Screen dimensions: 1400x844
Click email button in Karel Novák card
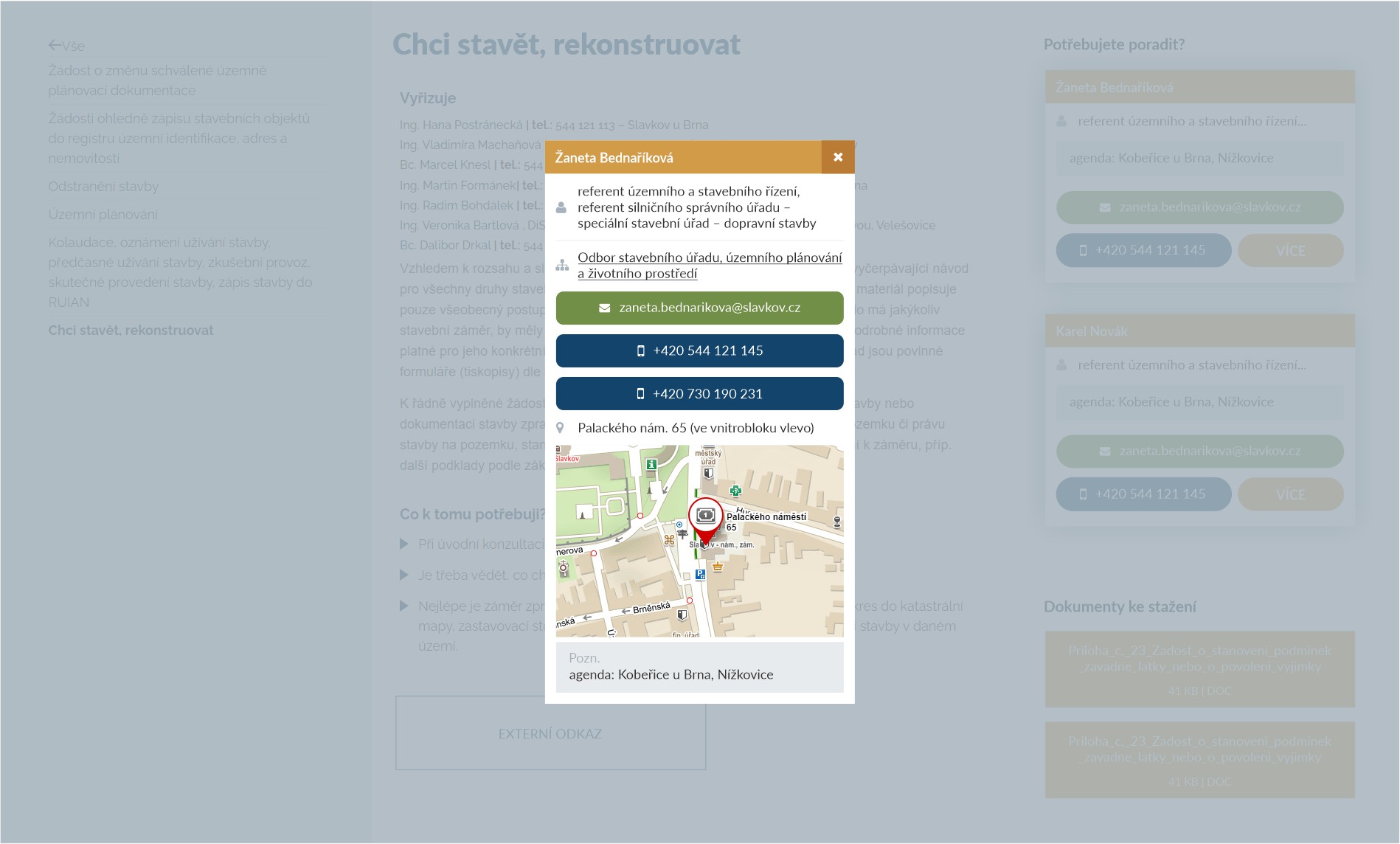(1199, 451)
